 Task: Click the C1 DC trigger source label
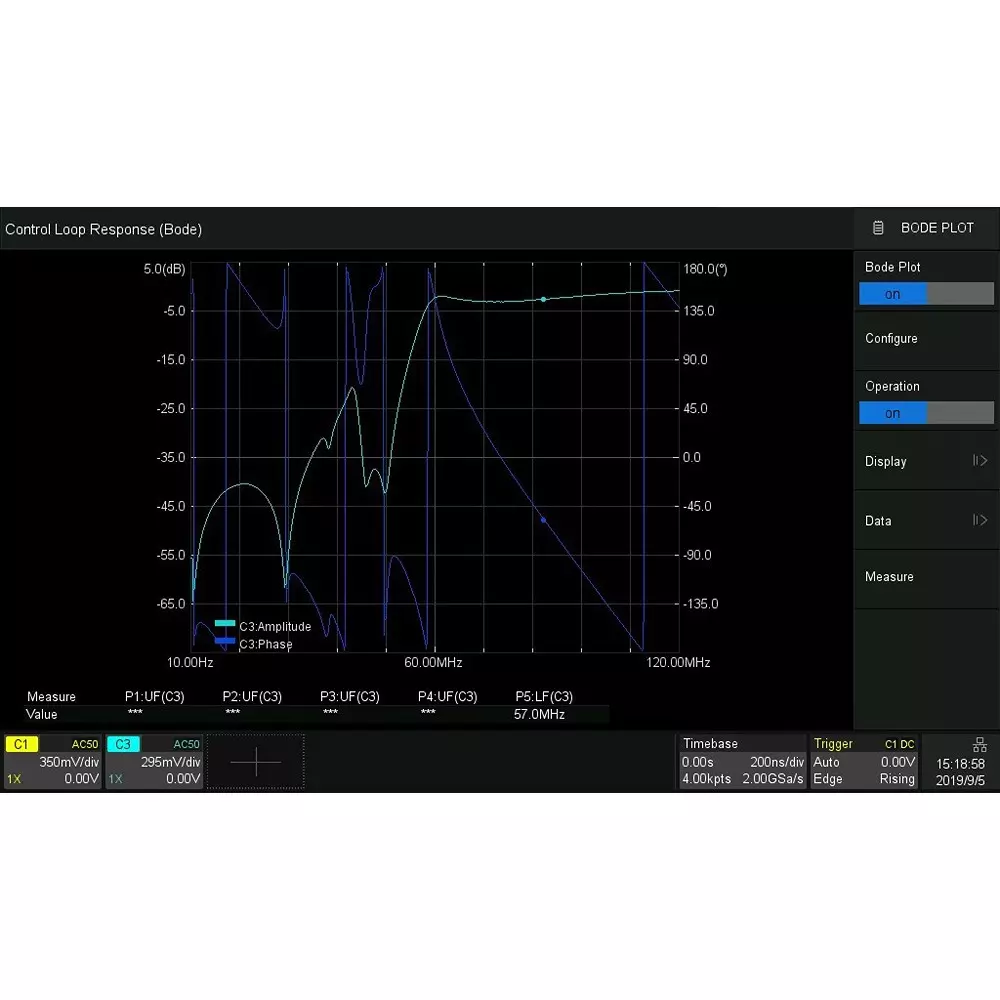click(x=899, y=744)
